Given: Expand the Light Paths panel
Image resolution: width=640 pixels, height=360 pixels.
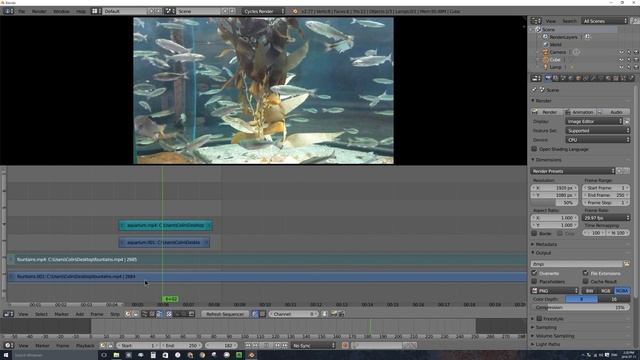Looking at the screenshot, I should (x=547, y=344).
